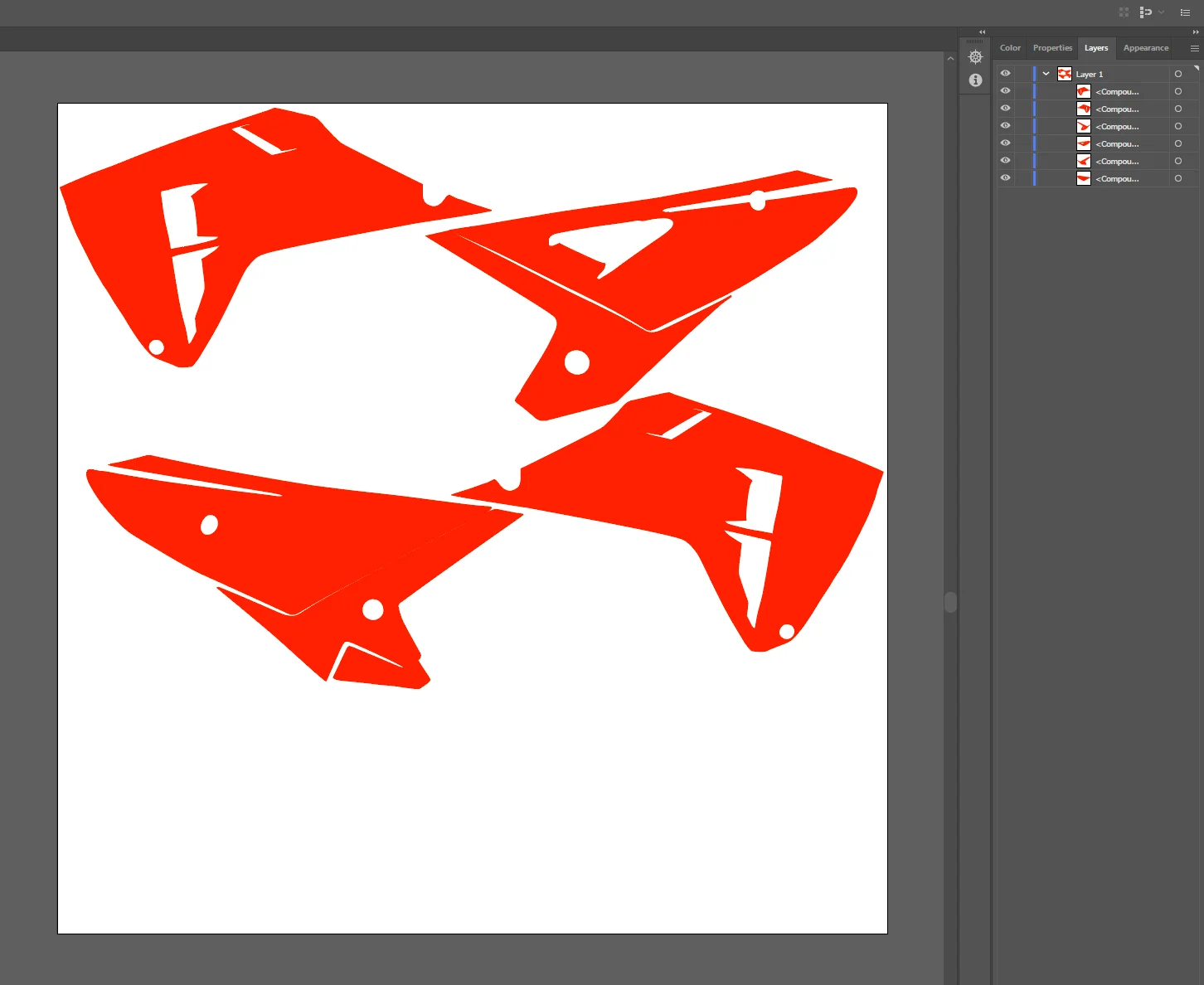Select the Color tab

(1010, 48)
